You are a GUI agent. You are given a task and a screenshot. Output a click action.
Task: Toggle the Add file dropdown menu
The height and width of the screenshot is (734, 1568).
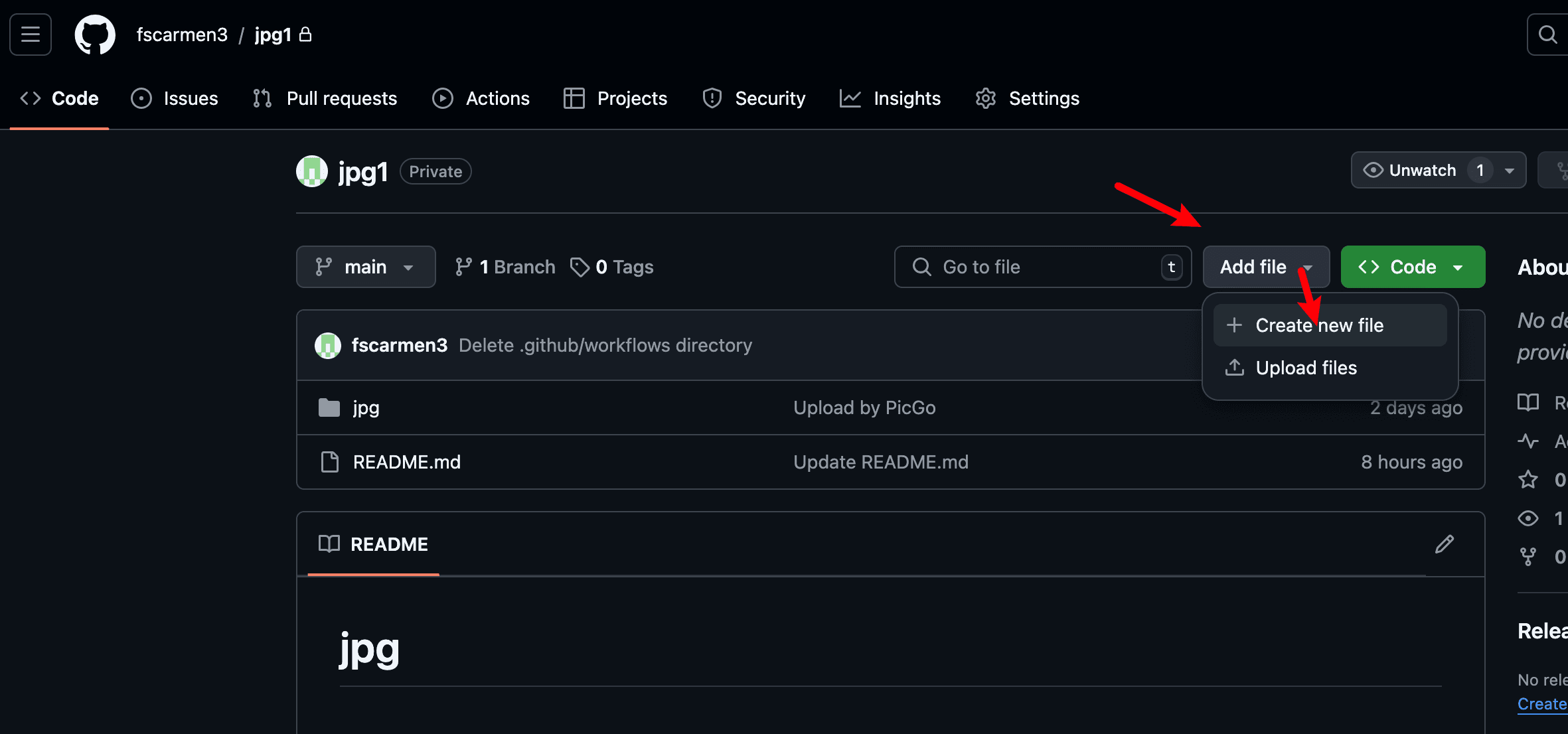point(1266,267)
